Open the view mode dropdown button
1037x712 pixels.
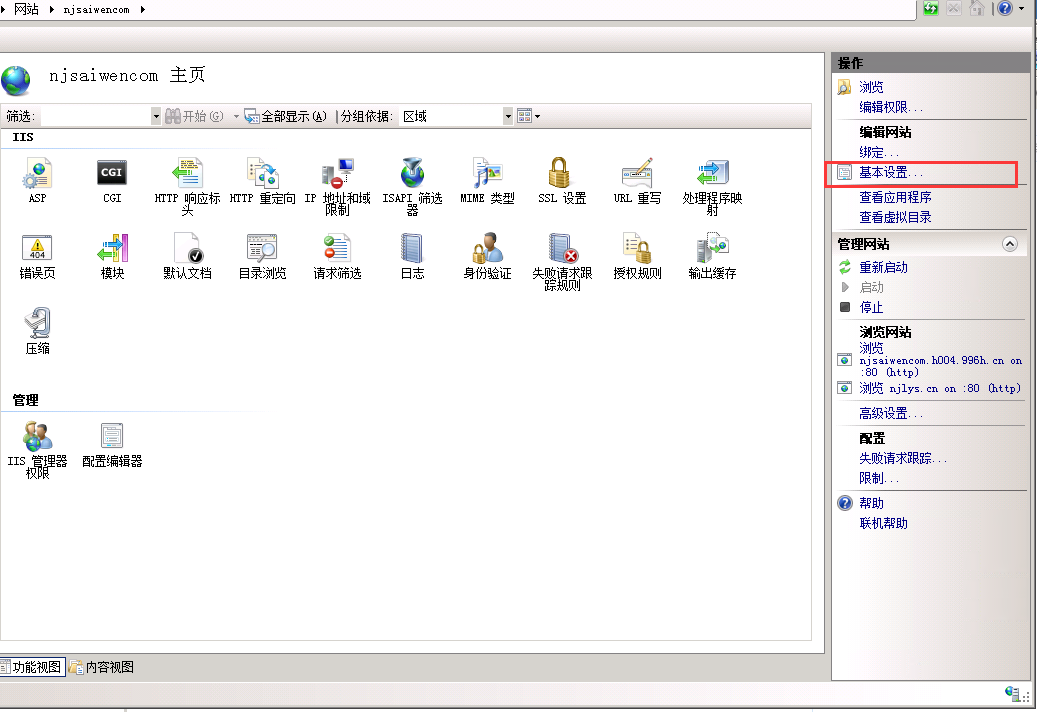tap(529, 117)
